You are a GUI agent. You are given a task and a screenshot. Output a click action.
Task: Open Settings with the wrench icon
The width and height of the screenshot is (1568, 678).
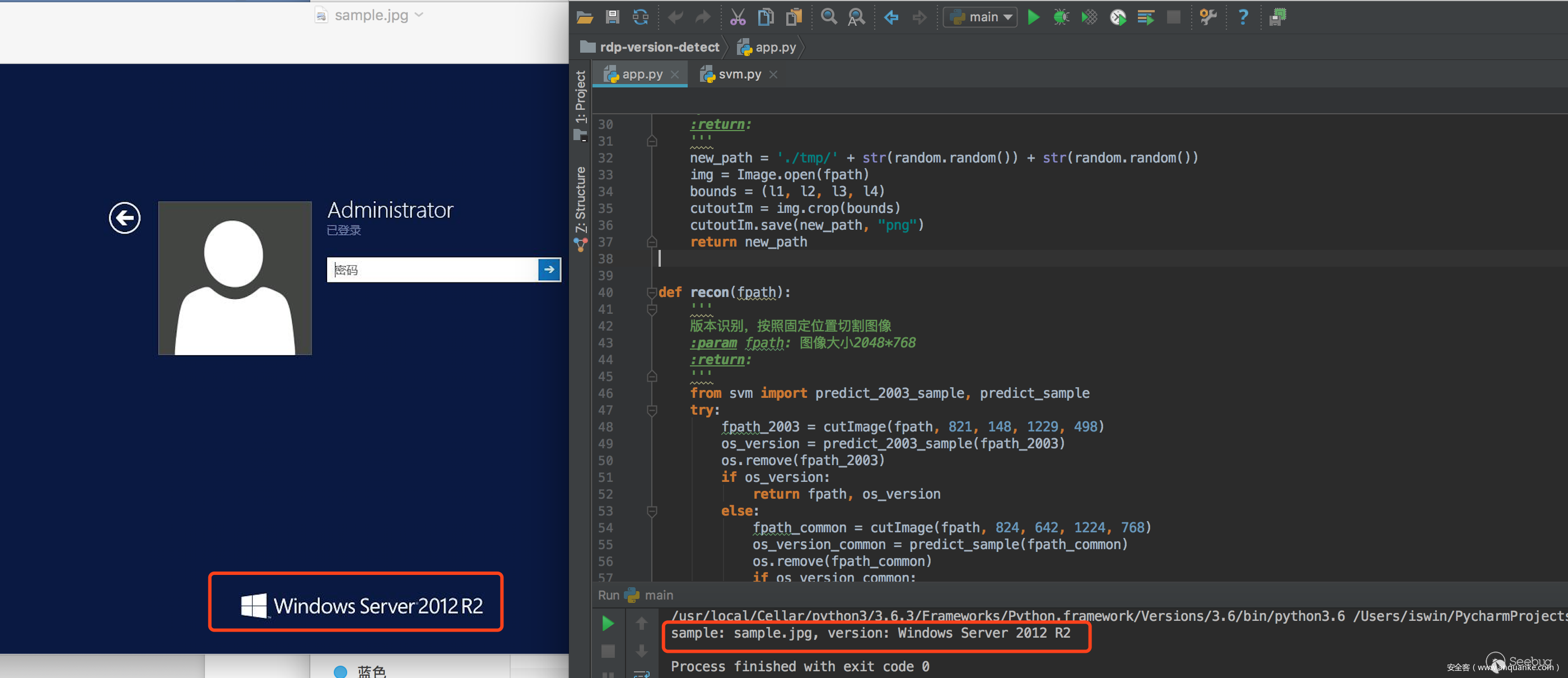1208,17
